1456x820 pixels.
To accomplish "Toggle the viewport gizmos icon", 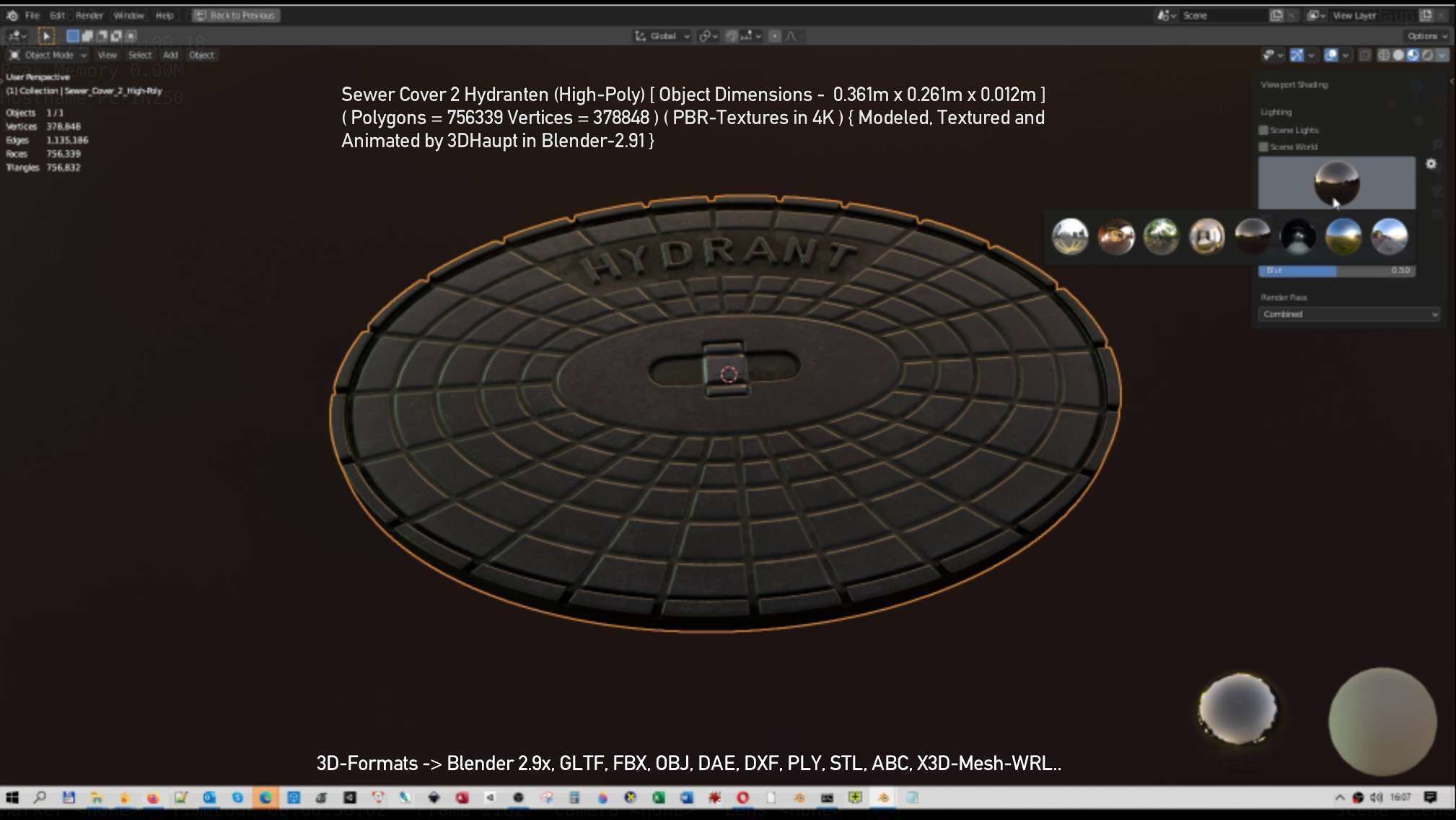I will click(1297, 55).
